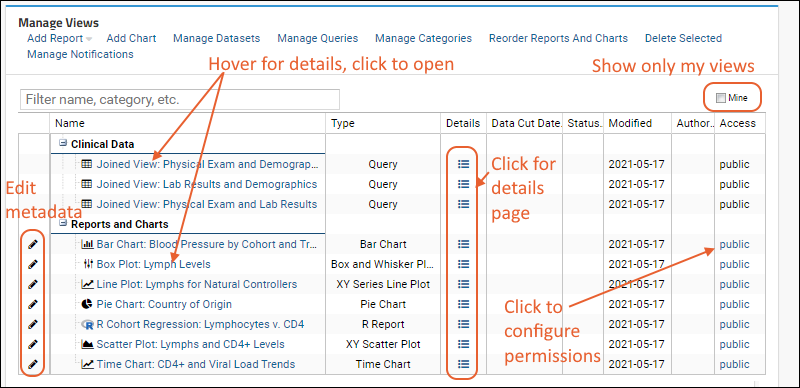The image size is (800, 388).
Task: Click the Access column header
Action: coord(739,123)
